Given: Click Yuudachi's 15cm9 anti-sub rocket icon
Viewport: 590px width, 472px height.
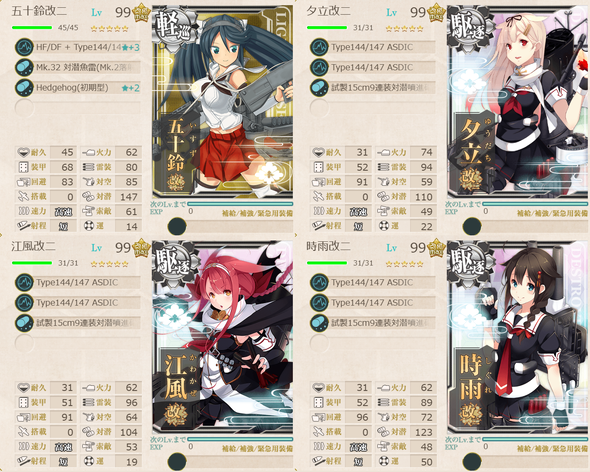Looking at the screenshot, I should point(319,88).
